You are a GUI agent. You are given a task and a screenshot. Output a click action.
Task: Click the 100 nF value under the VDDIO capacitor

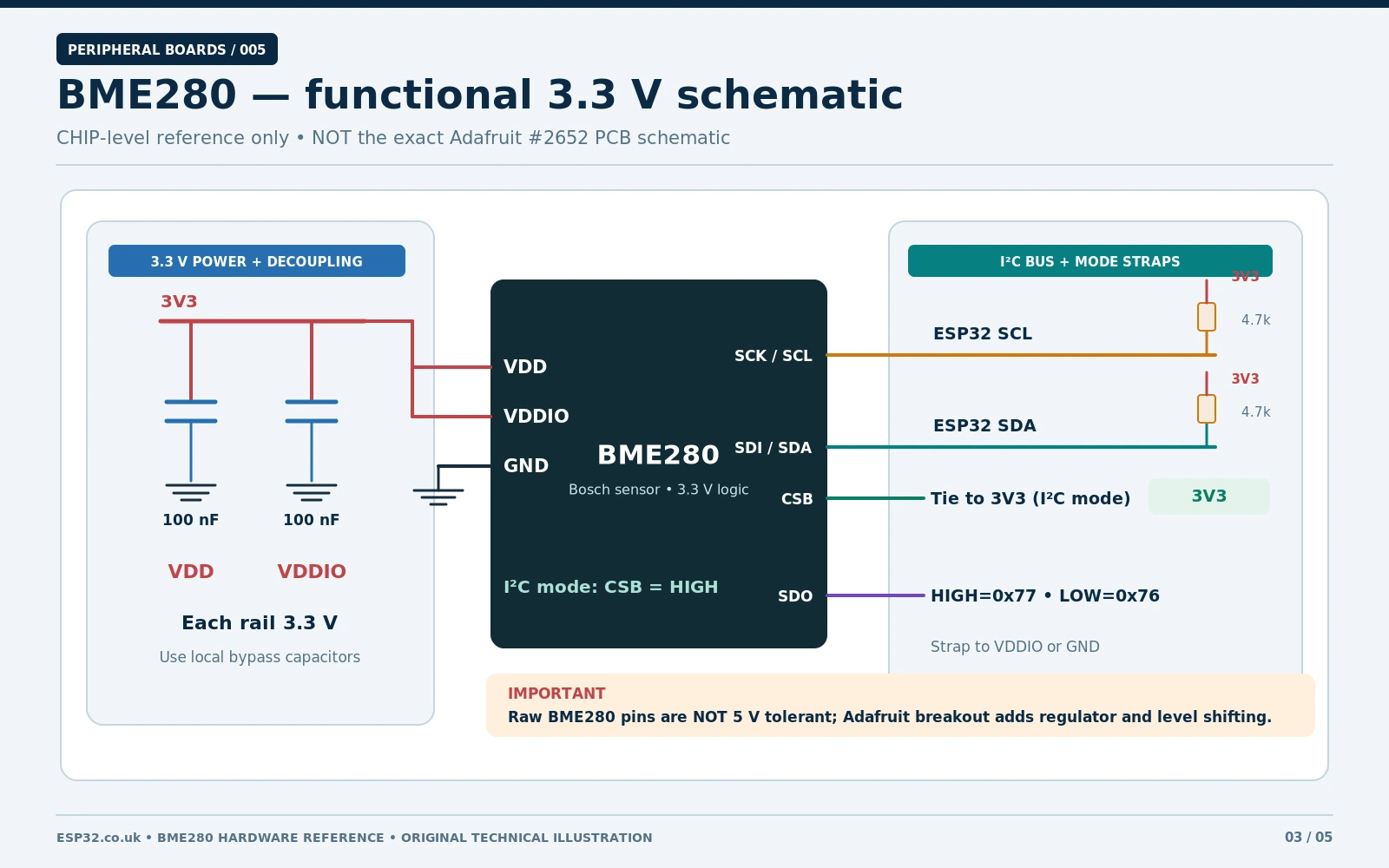[x=312, y=520]
